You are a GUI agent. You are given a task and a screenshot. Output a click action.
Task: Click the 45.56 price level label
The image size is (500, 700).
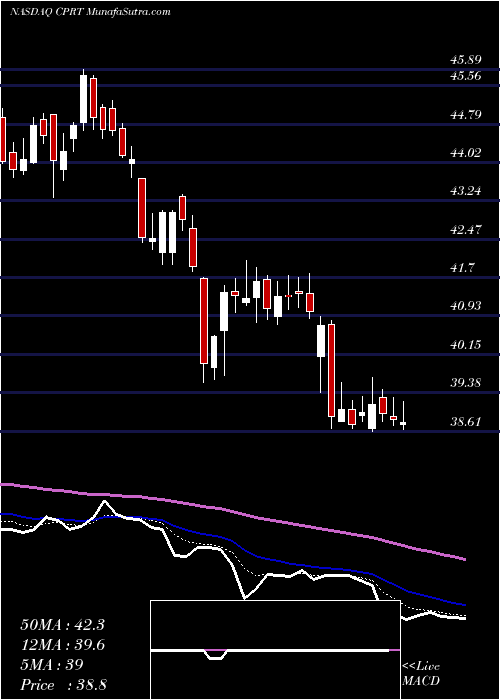coord(464,76)
